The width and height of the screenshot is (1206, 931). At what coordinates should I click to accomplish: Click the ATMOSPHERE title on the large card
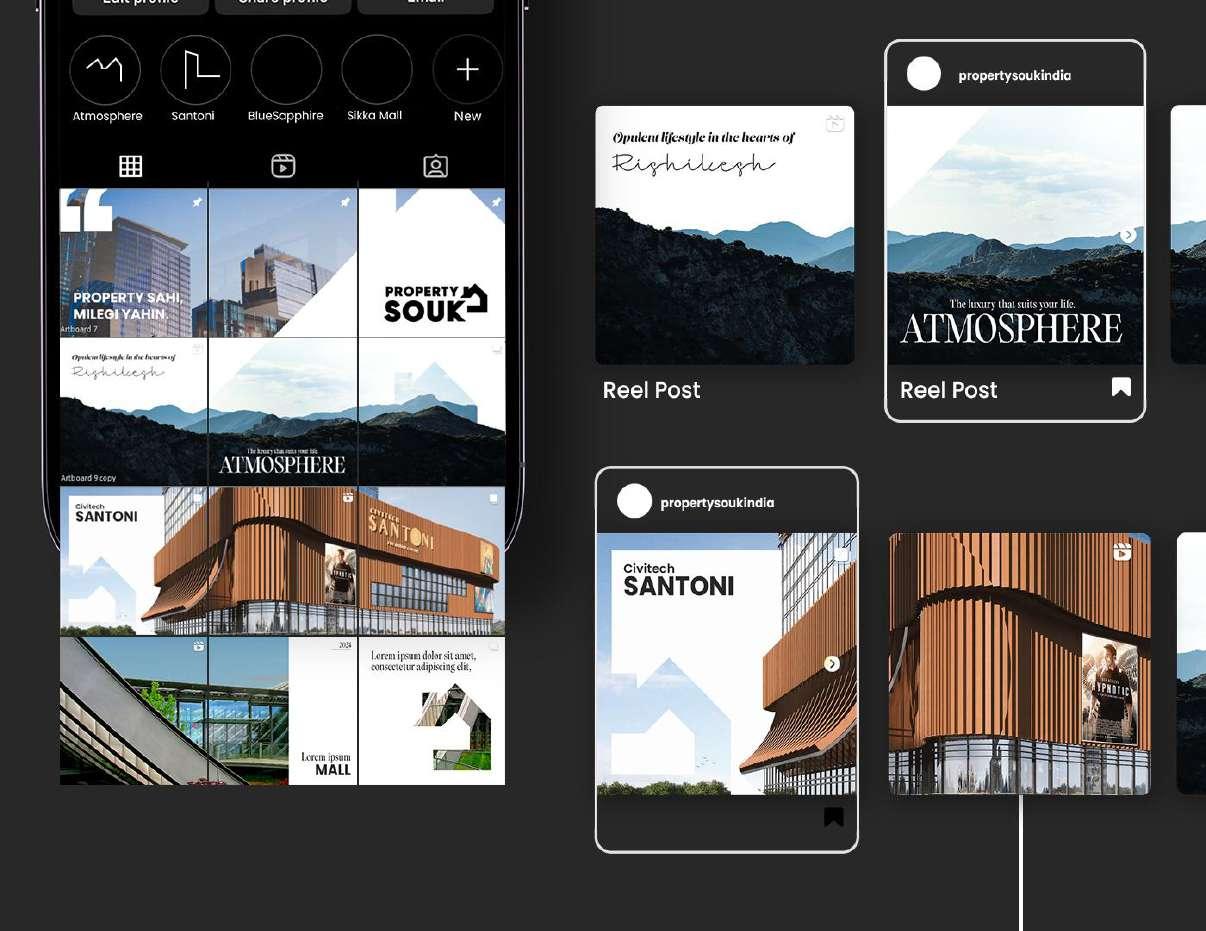pyautogui.click(x=1011, y=328)
